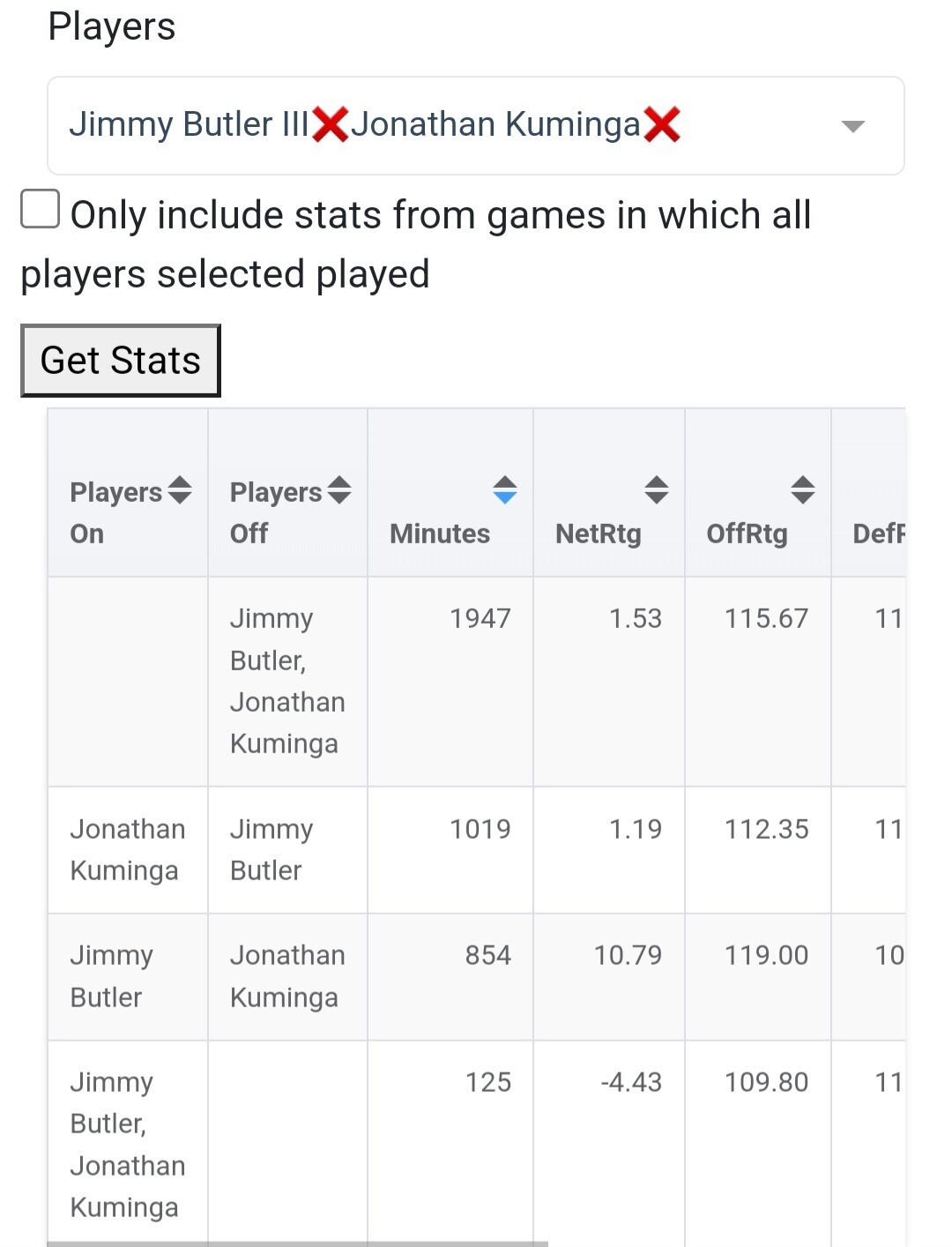Sort by the Players On column icon
The image size is (952, 1247).
[180, 489]
